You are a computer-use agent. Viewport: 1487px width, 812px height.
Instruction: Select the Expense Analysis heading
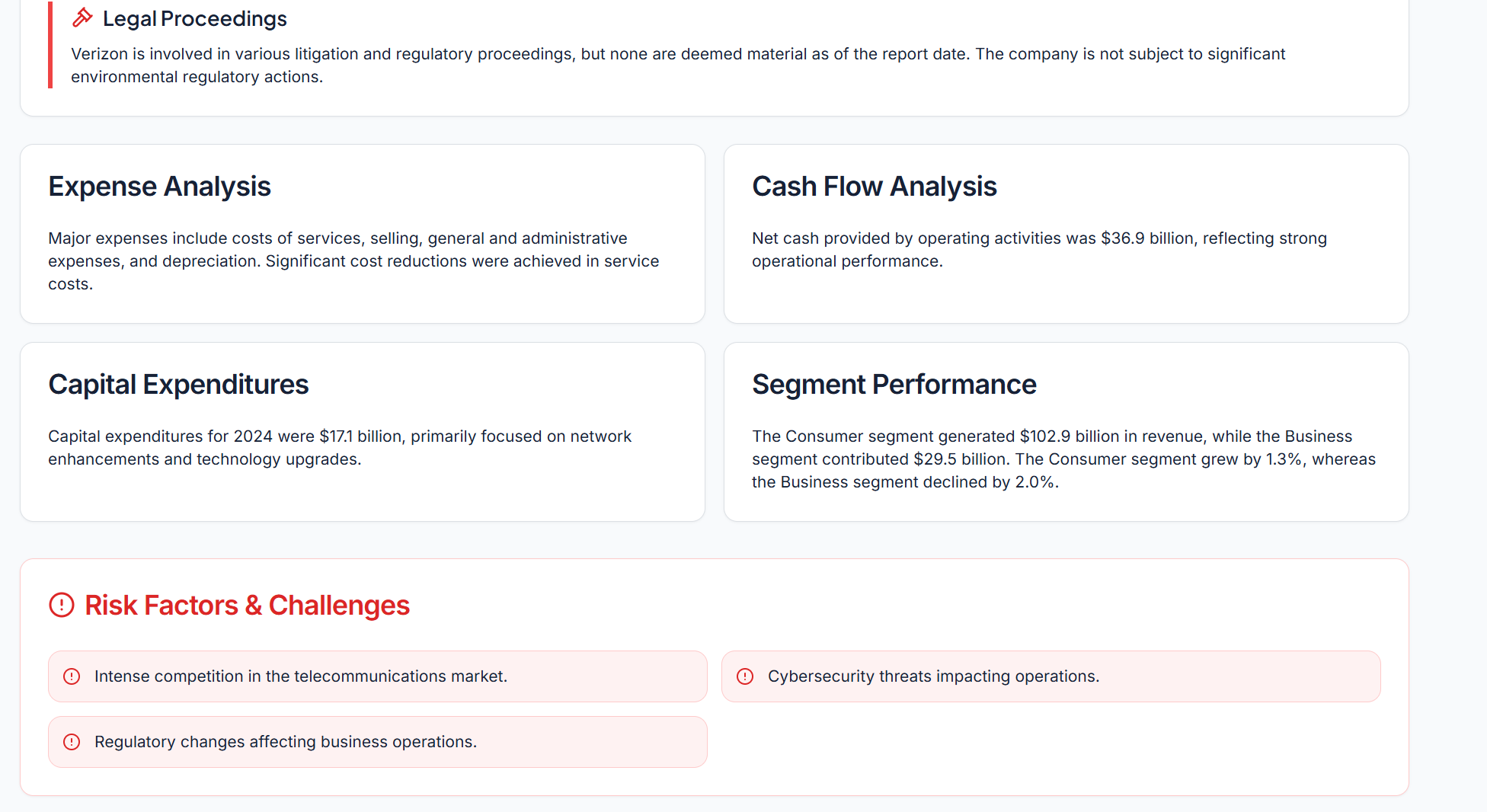[159, 187]
